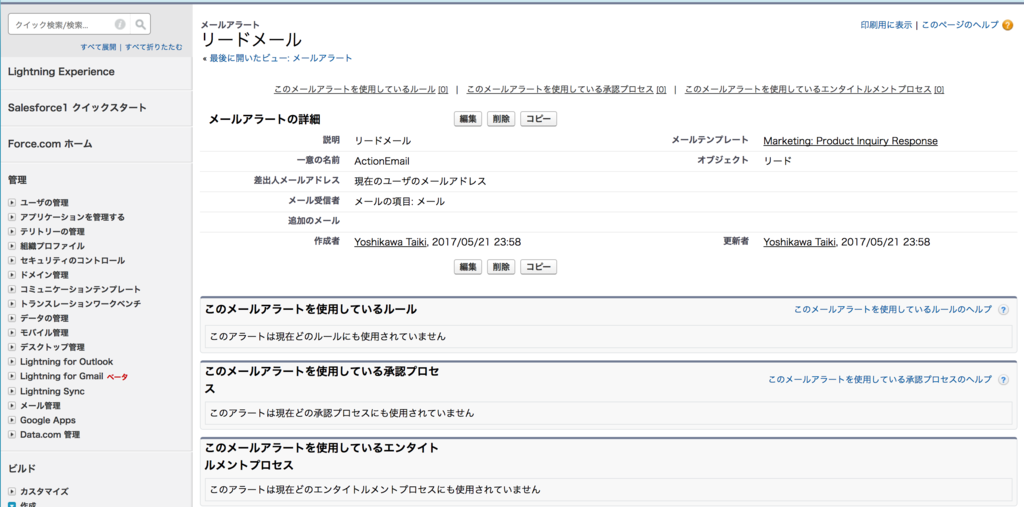1024x507 pixels.
Task: Expand カスタマイズ arrow under ビルド
Action: coord(12,491)
